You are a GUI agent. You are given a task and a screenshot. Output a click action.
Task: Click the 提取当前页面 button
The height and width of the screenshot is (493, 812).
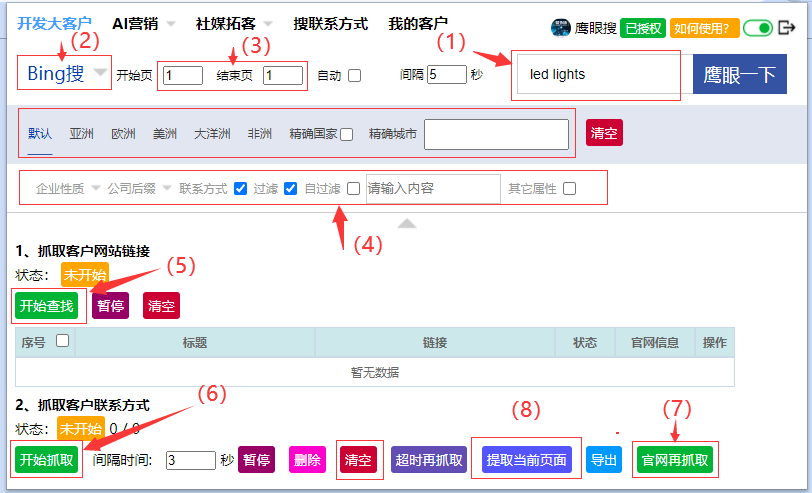coord(526,460)
